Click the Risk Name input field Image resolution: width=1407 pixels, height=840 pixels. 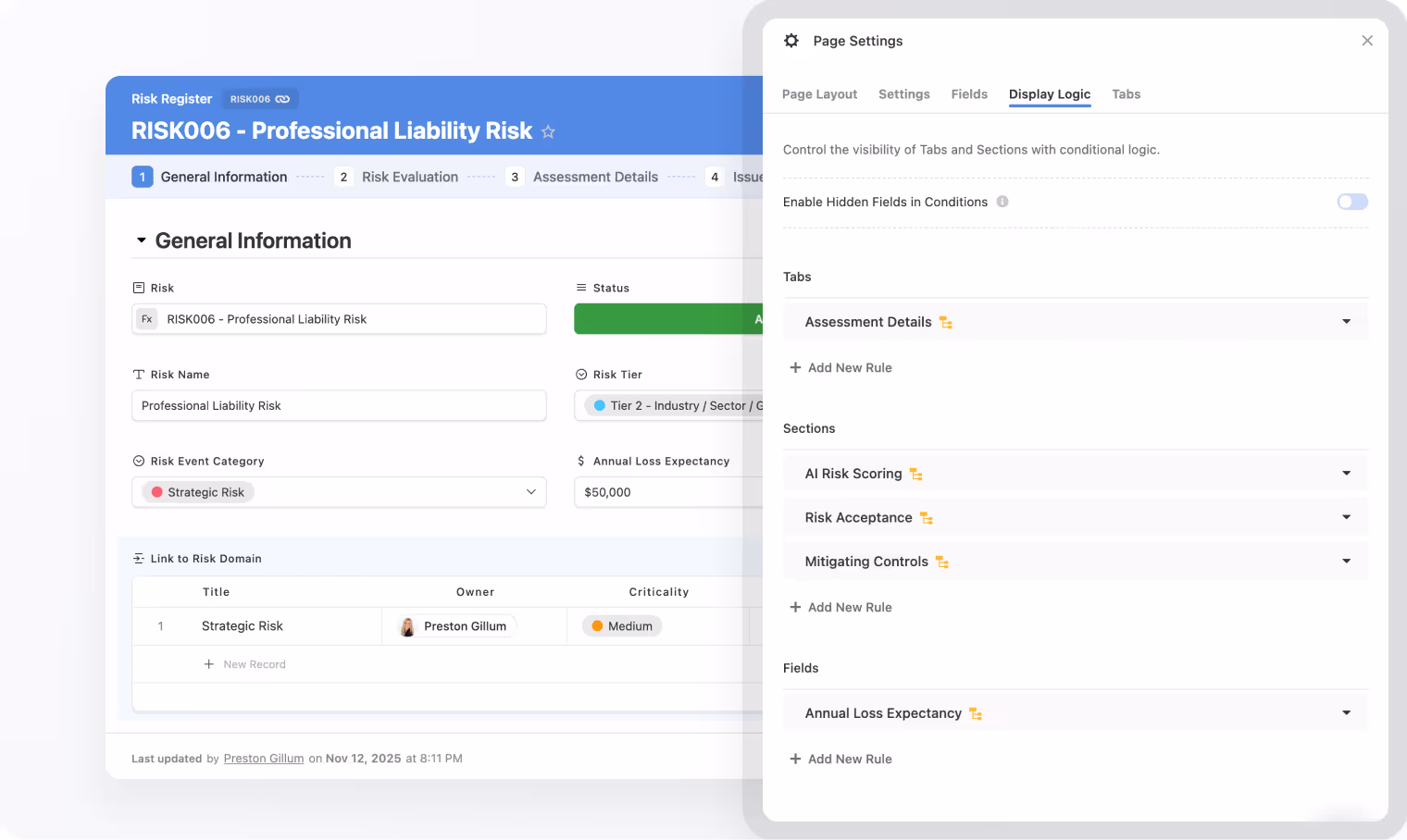tap(339, 406)
